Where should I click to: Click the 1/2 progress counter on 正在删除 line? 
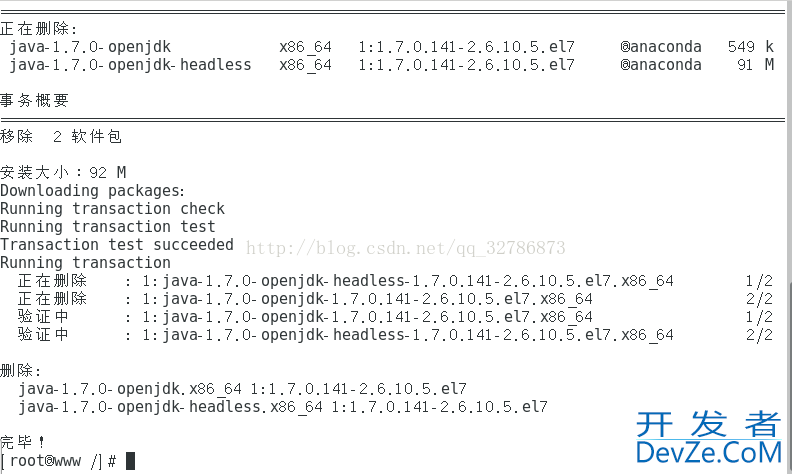point(759,281)
